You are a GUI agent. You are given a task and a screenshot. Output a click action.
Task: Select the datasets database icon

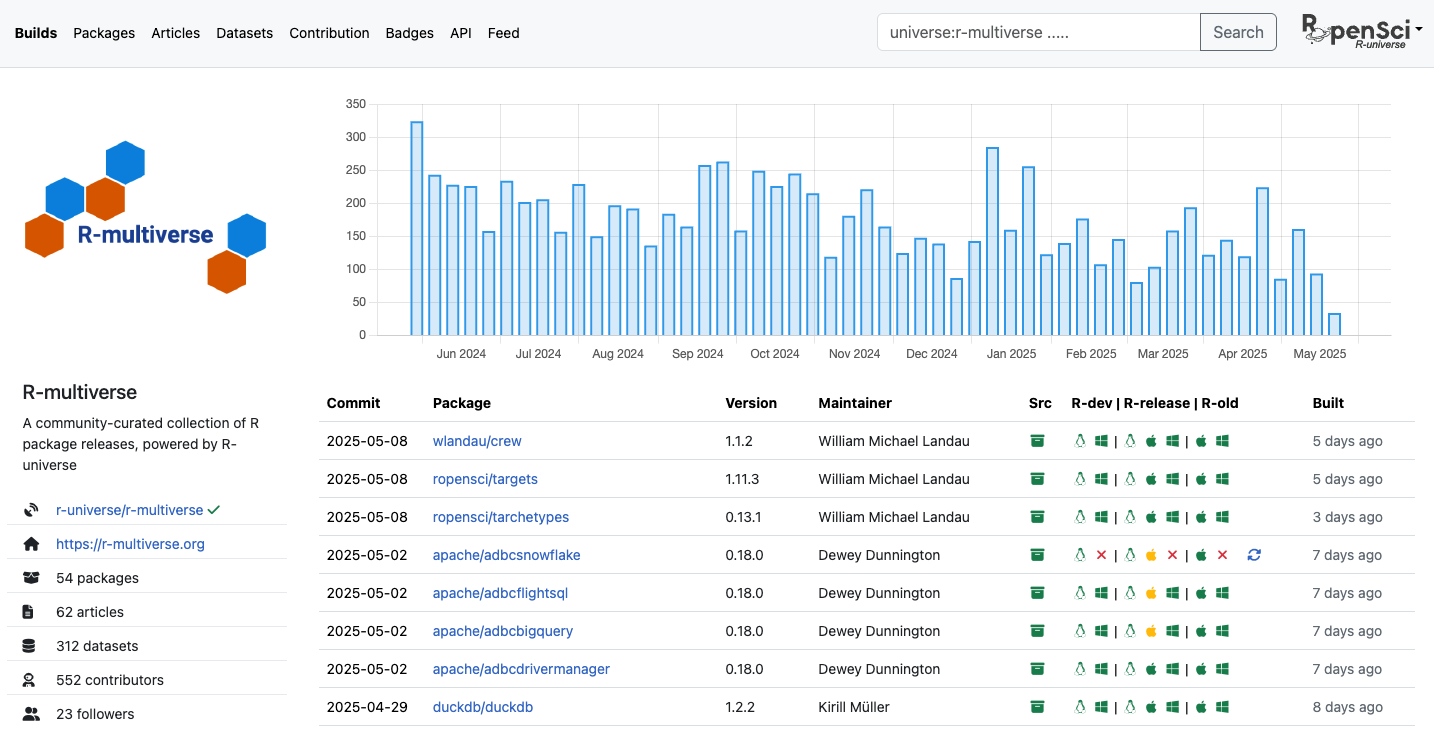(x=30, y=645)
